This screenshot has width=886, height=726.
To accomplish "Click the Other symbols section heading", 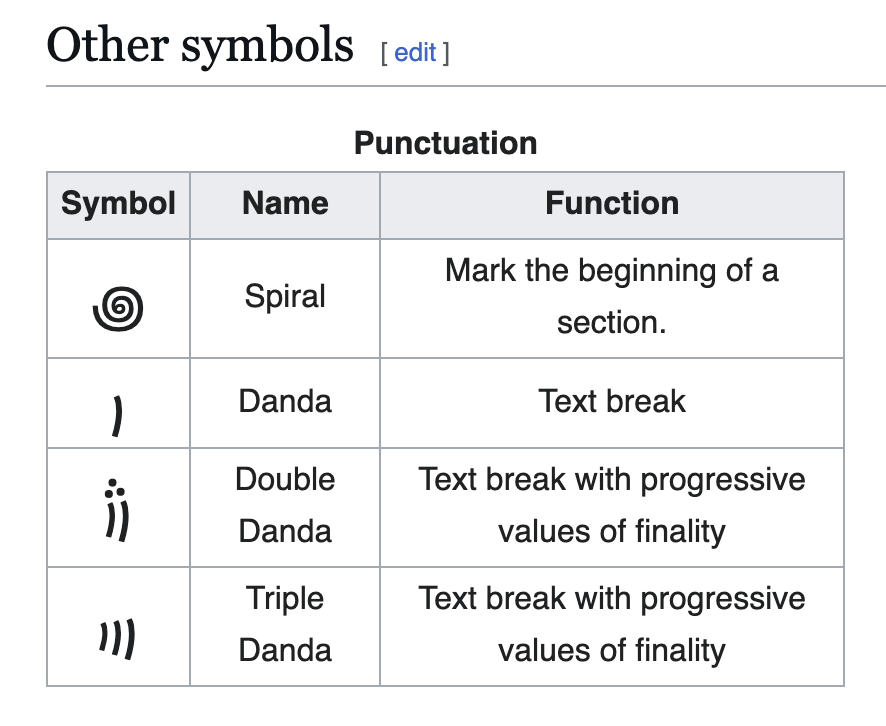I will click(200, 46).
